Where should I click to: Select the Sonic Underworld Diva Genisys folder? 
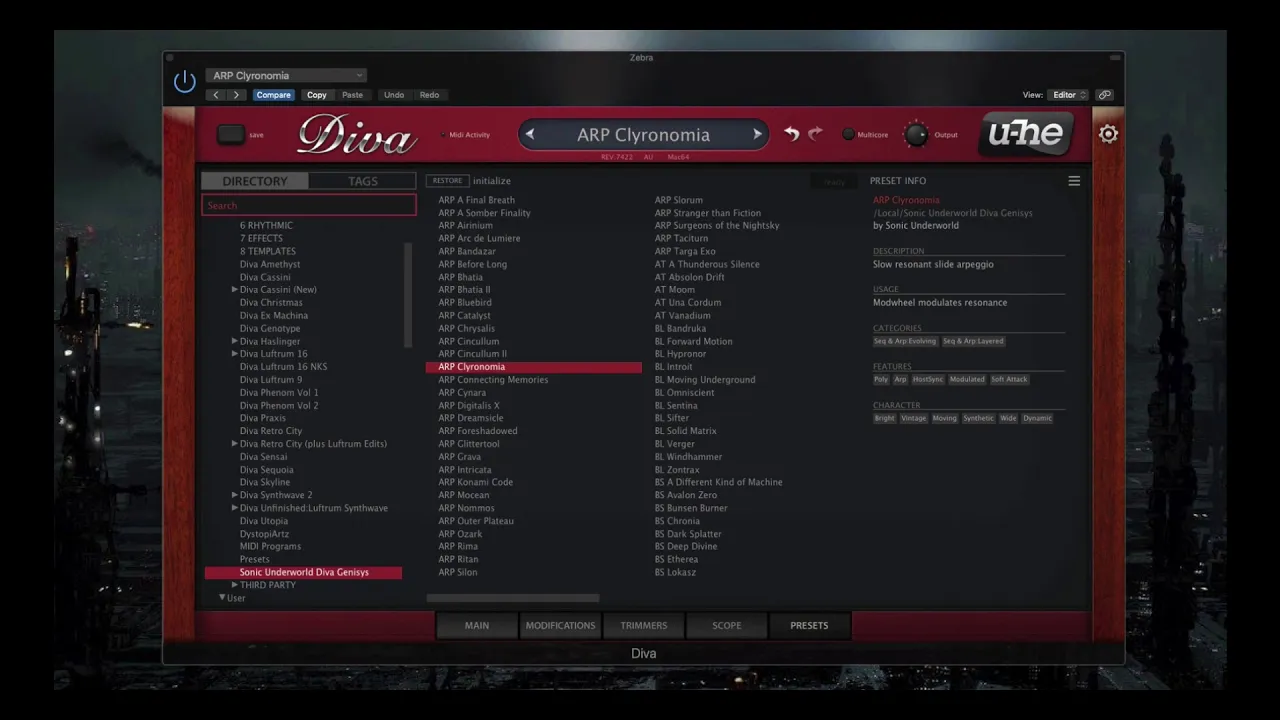pyautogui.click(x=303, y=573)
